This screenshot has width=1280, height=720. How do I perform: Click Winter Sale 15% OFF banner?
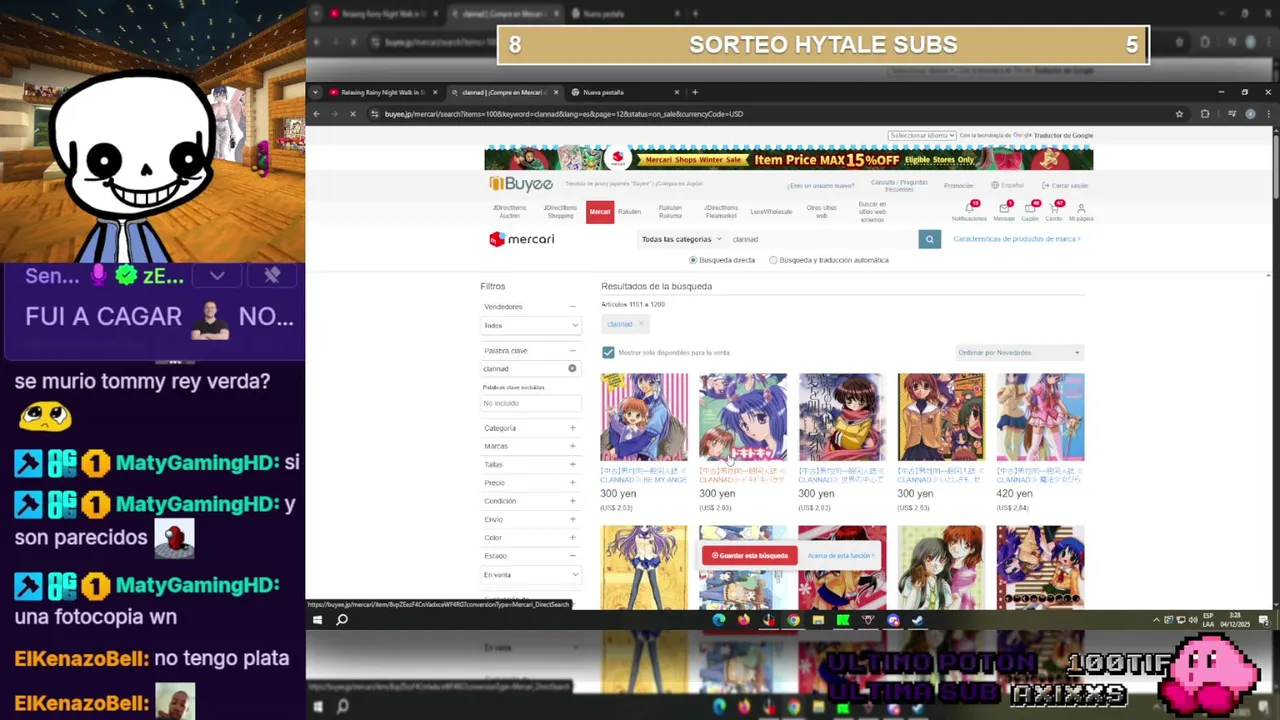coord(788,159)
